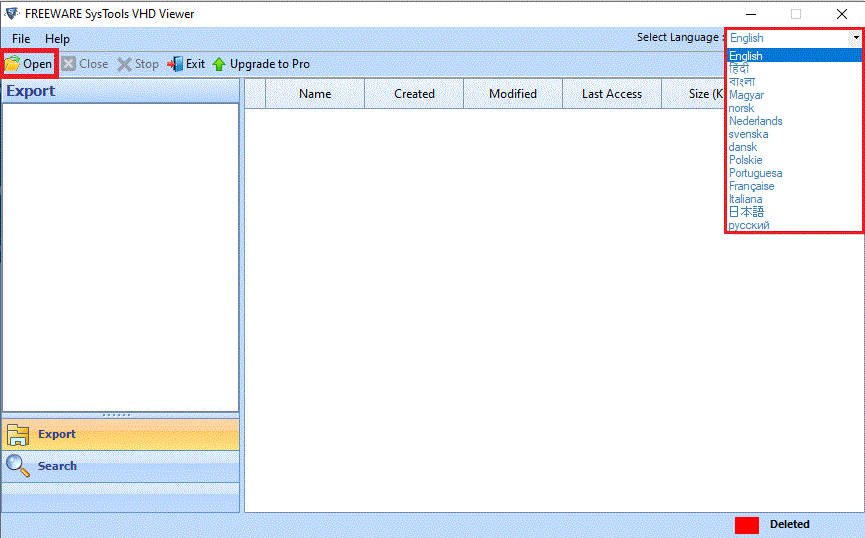Screen dimensions: 865x538
Task: Open the Help menu
Action: (x=57, y=38)
